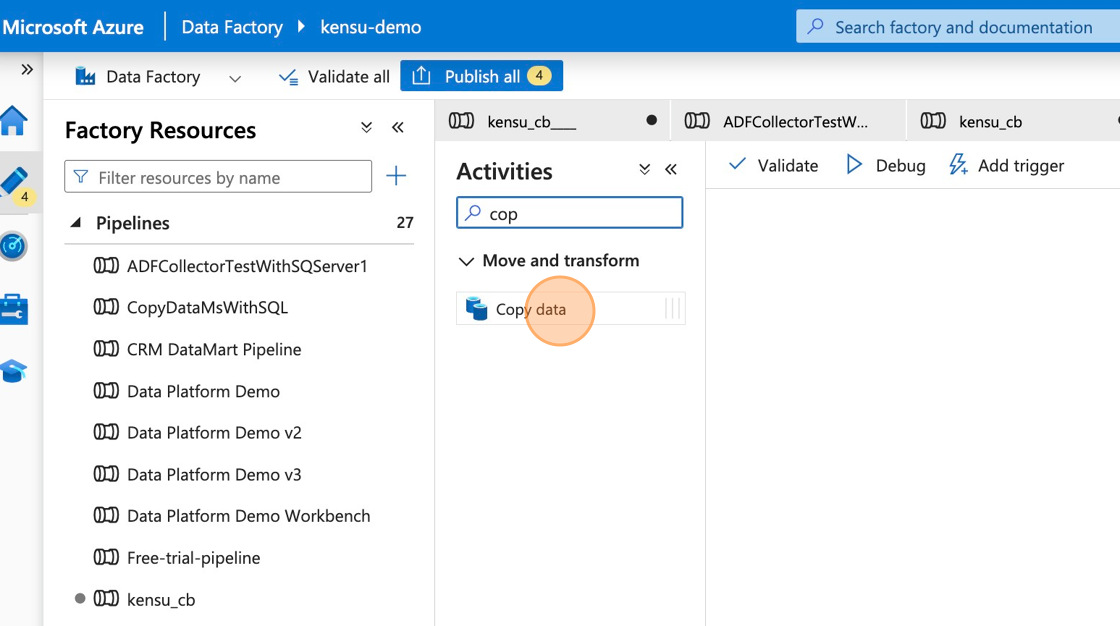Click the Data Platform Demo v3 pipeline icon
1120x626 pixels.
pos(106,475)
